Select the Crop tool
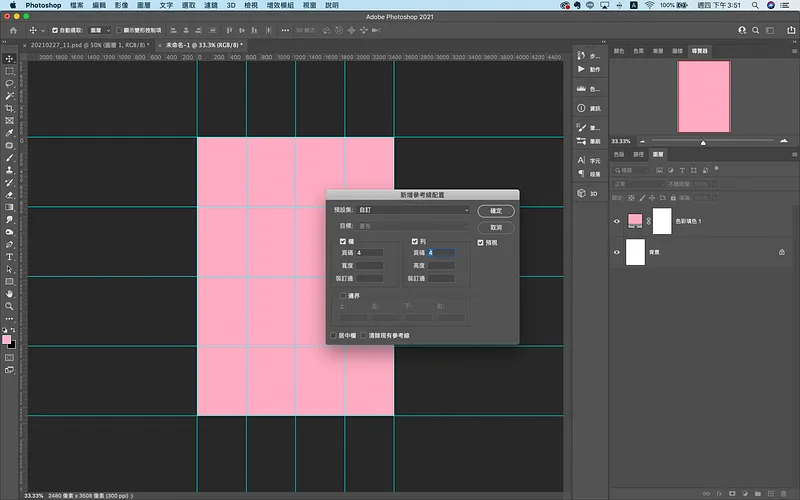 9,108
